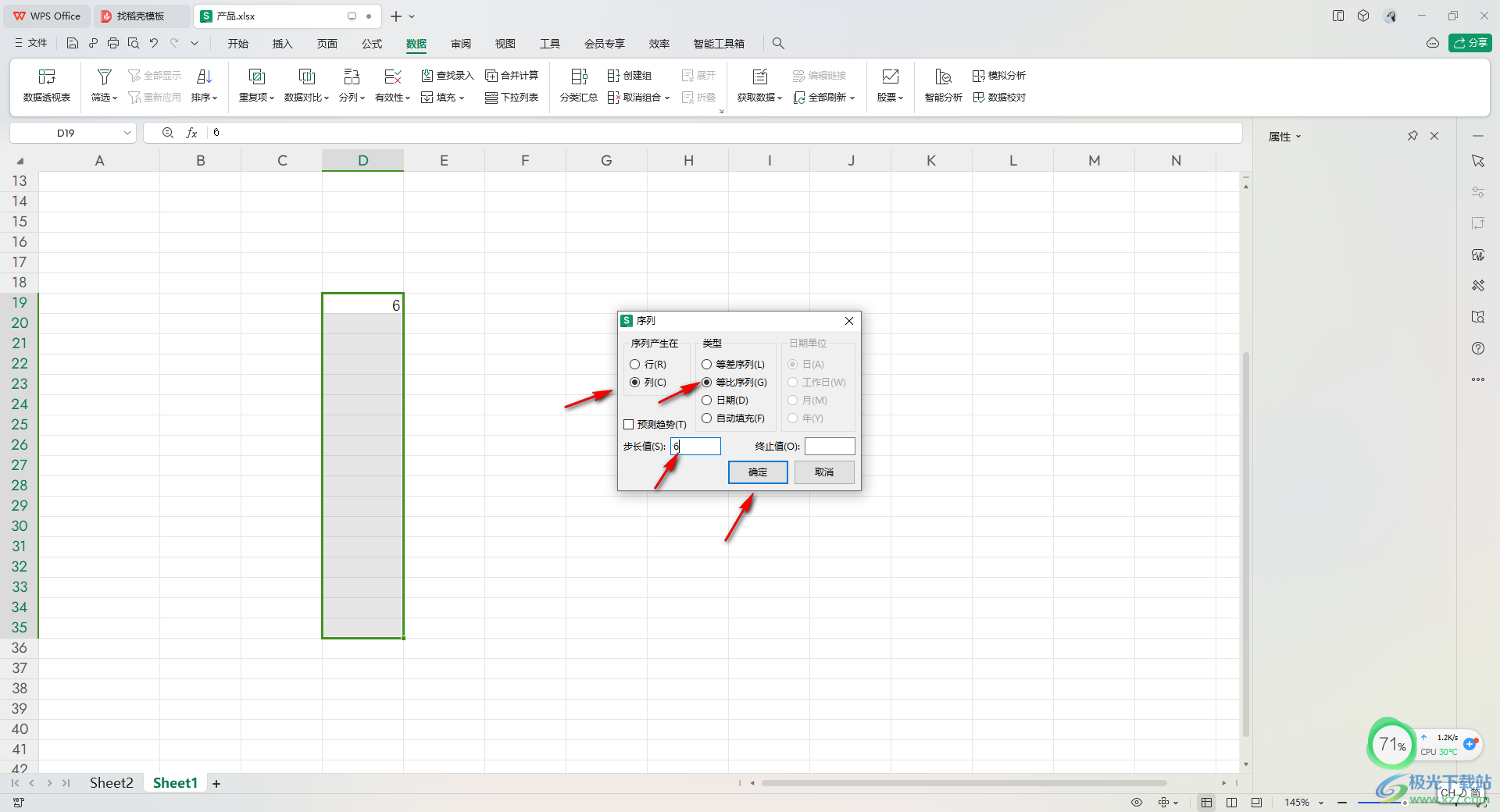Click the print icon in quick access toolbar

point(113,44)
